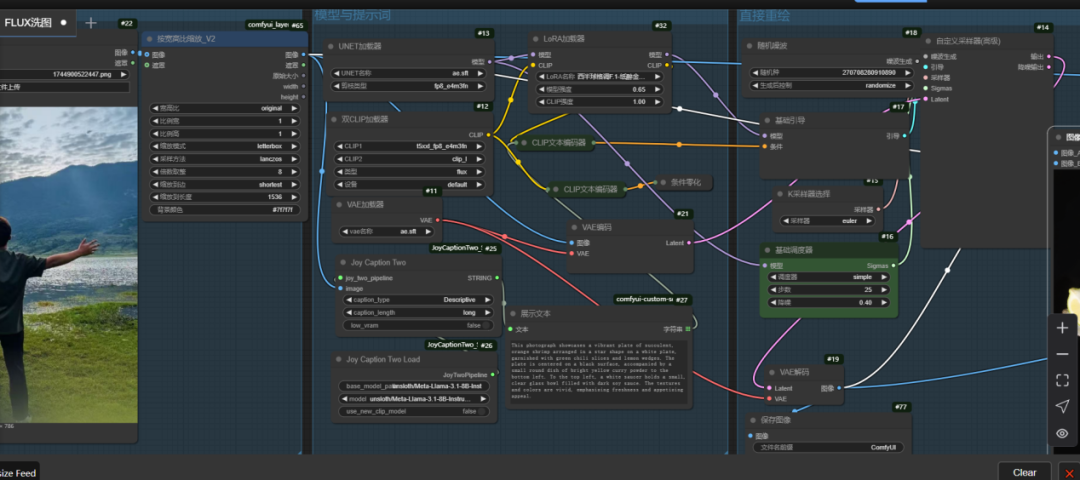Increase CLIP强度 1.00 with right arrow
The width and height of the screenshot is (1080, 480).
(658, 102)
